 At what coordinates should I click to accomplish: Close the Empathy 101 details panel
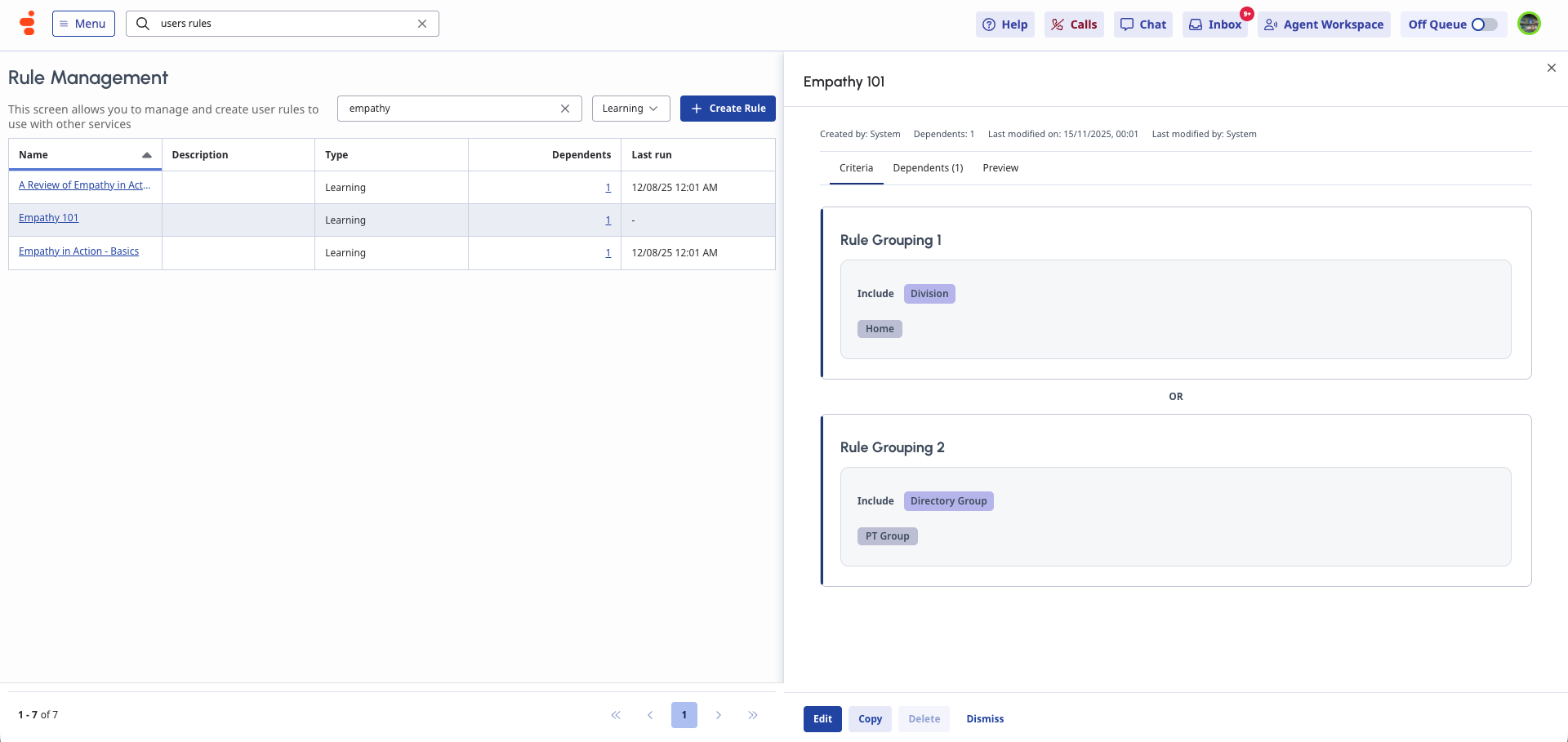tap(1551, 68)
